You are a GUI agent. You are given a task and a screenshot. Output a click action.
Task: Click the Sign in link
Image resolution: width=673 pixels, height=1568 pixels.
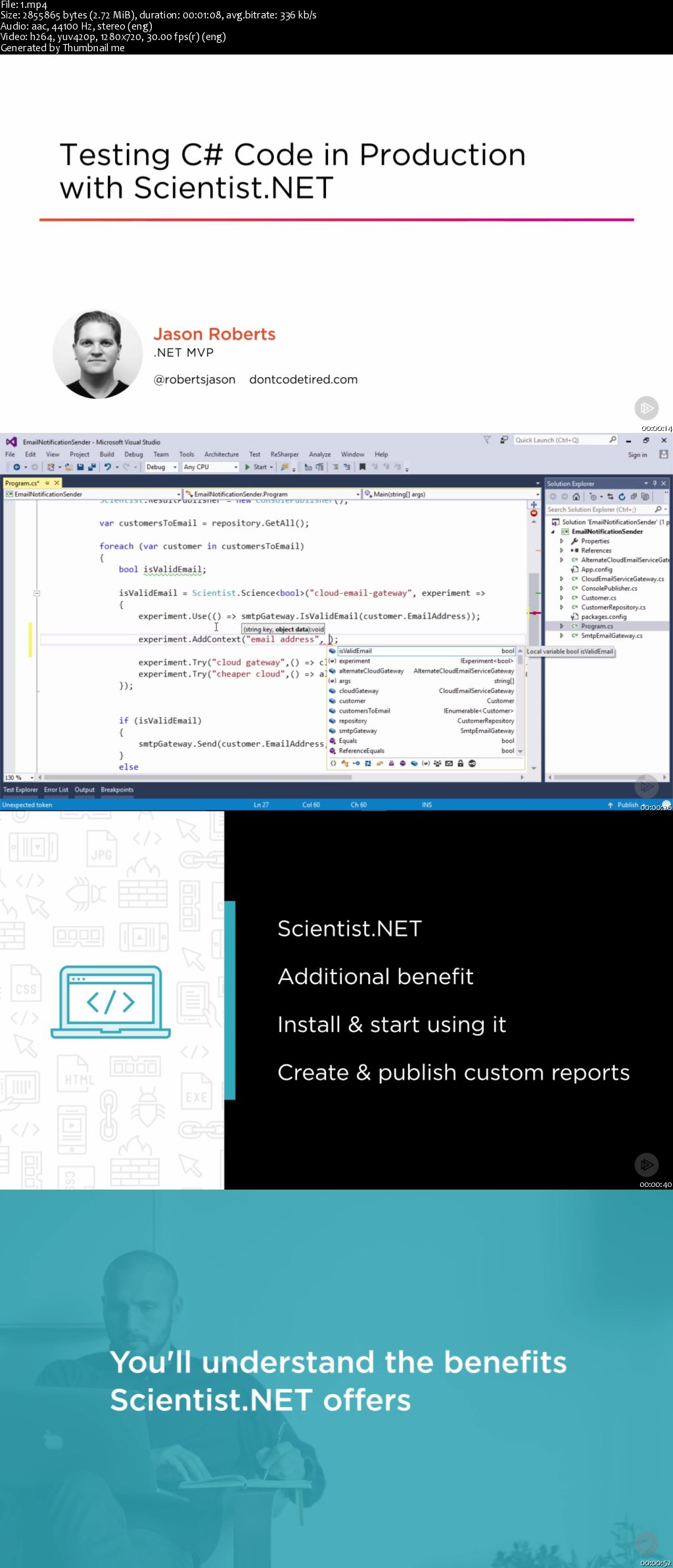coord(638,455)
